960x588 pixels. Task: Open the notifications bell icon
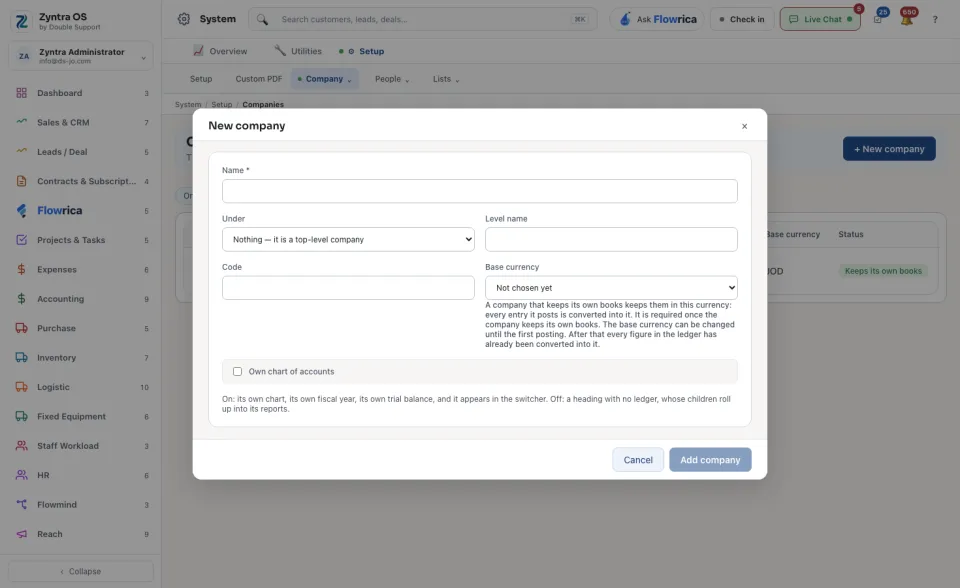pos(907,19)
